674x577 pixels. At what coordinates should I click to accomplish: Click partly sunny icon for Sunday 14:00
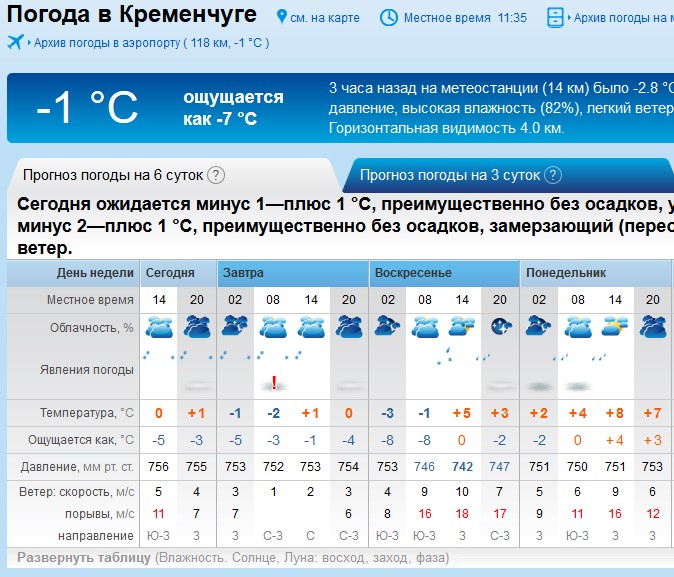click(461, 326)
